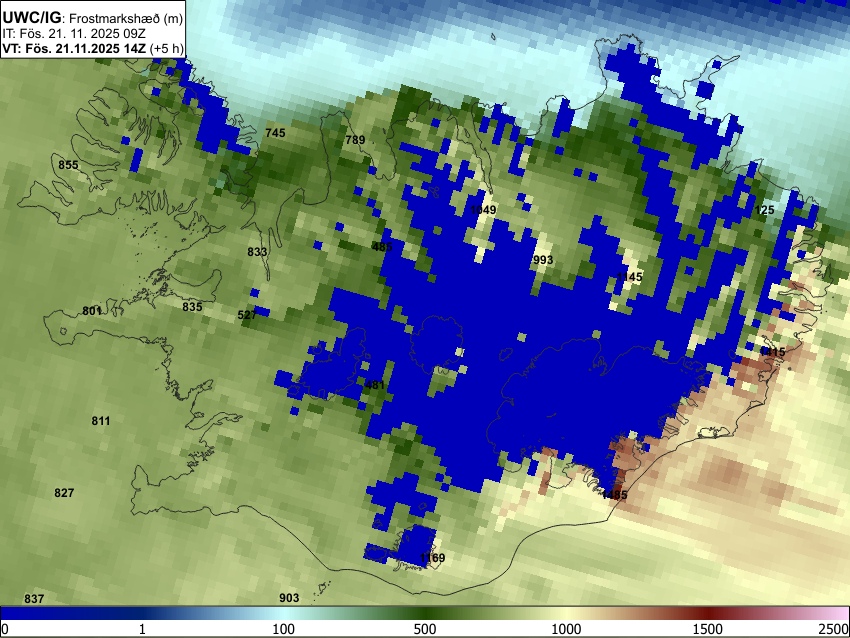Click the 2500 label on the color scale
Screen dimensions: 850x638
[834, 629]
